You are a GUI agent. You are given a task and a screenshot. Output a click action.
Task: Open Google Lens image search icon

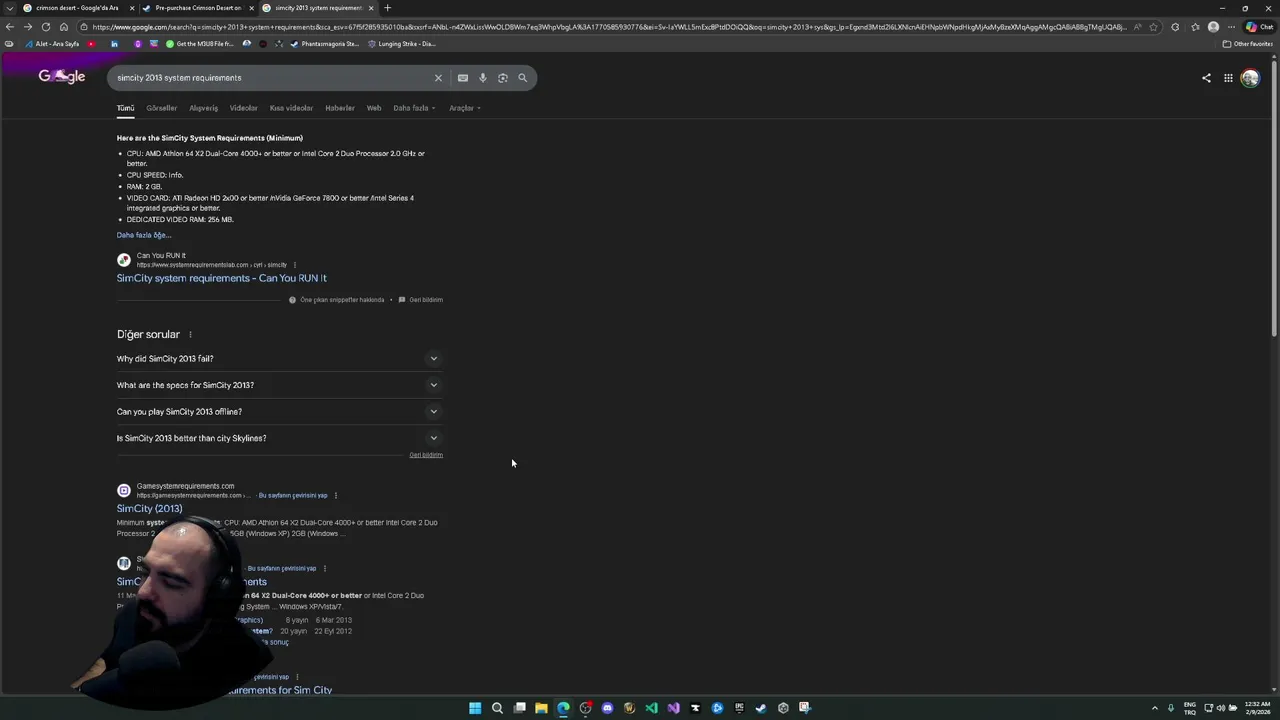(503, 78)
